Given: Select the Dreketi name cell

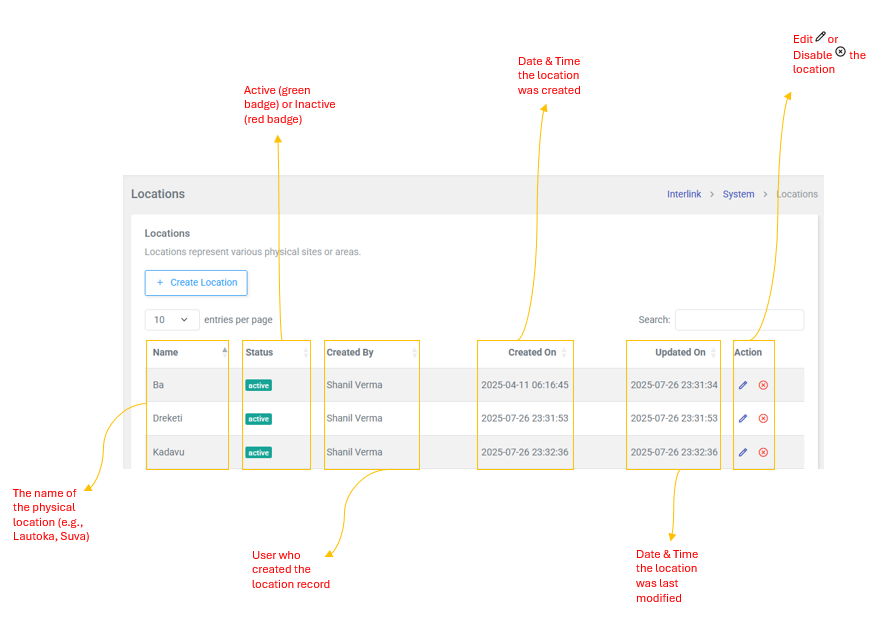Looking at the screenshot, I should click(167, 418).
